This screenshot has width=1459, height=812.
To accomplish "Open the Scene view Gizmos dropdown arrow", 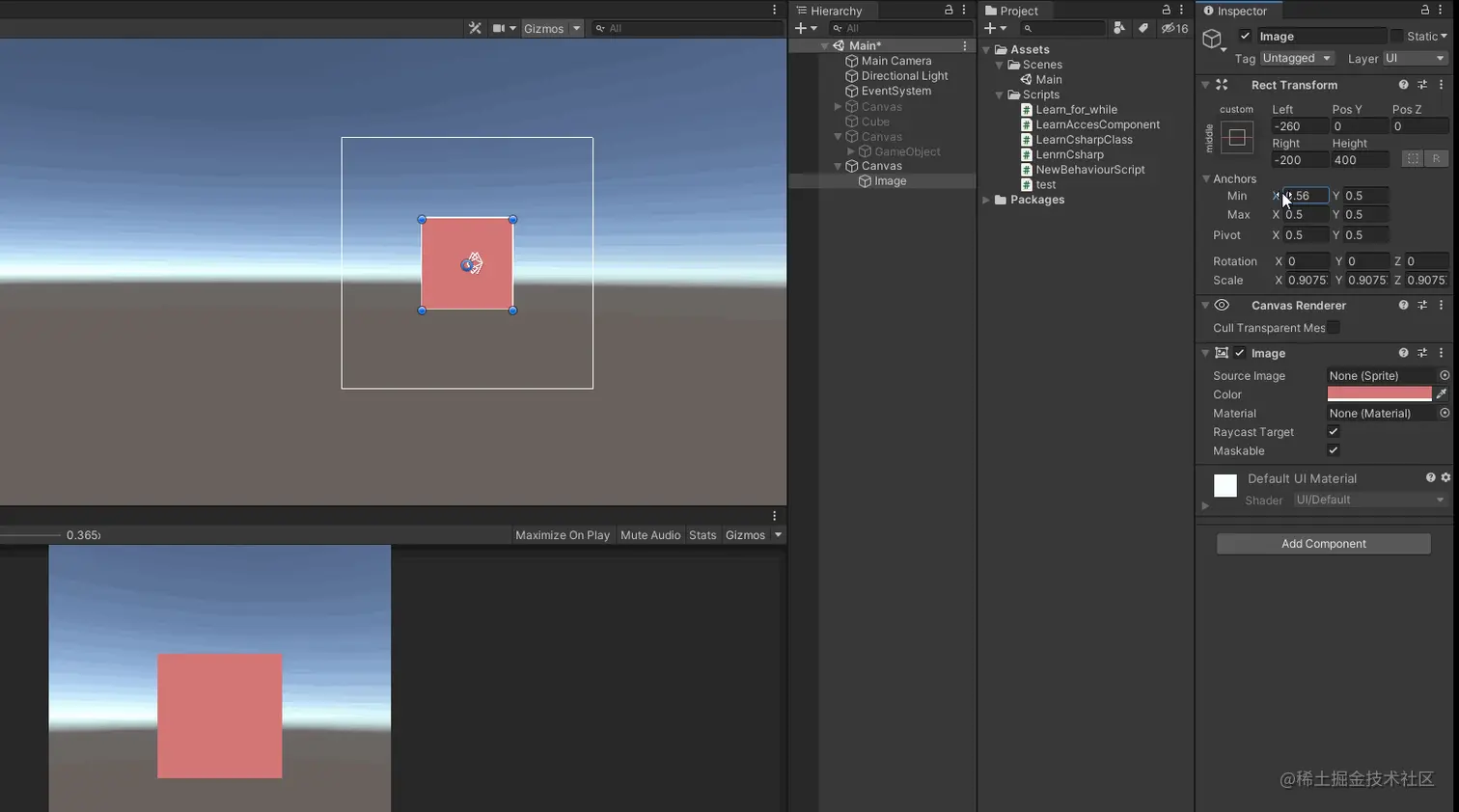I will coord(576,28).
